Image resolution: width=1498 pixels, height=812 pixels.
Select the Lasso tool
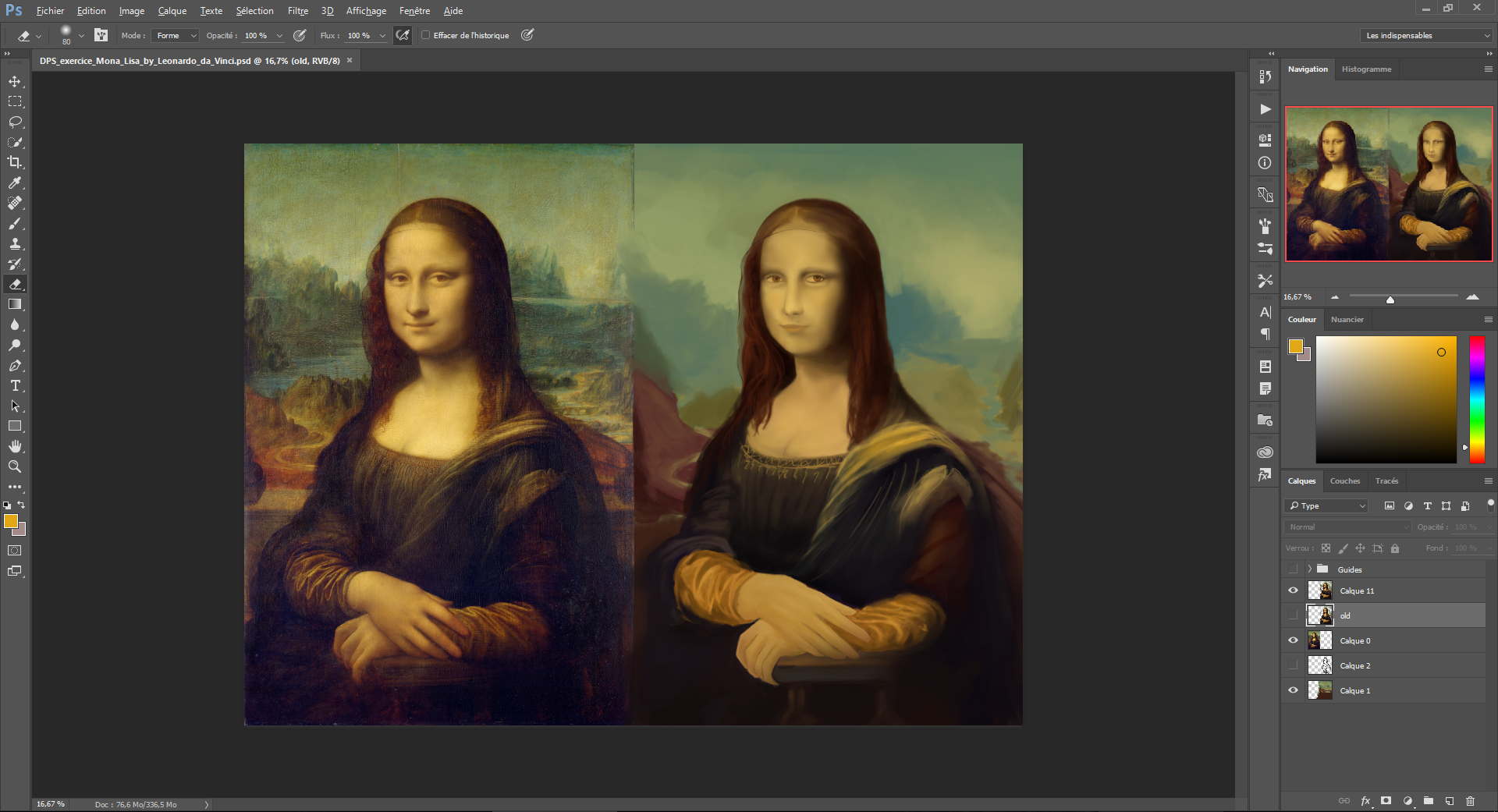coord(15,122)
